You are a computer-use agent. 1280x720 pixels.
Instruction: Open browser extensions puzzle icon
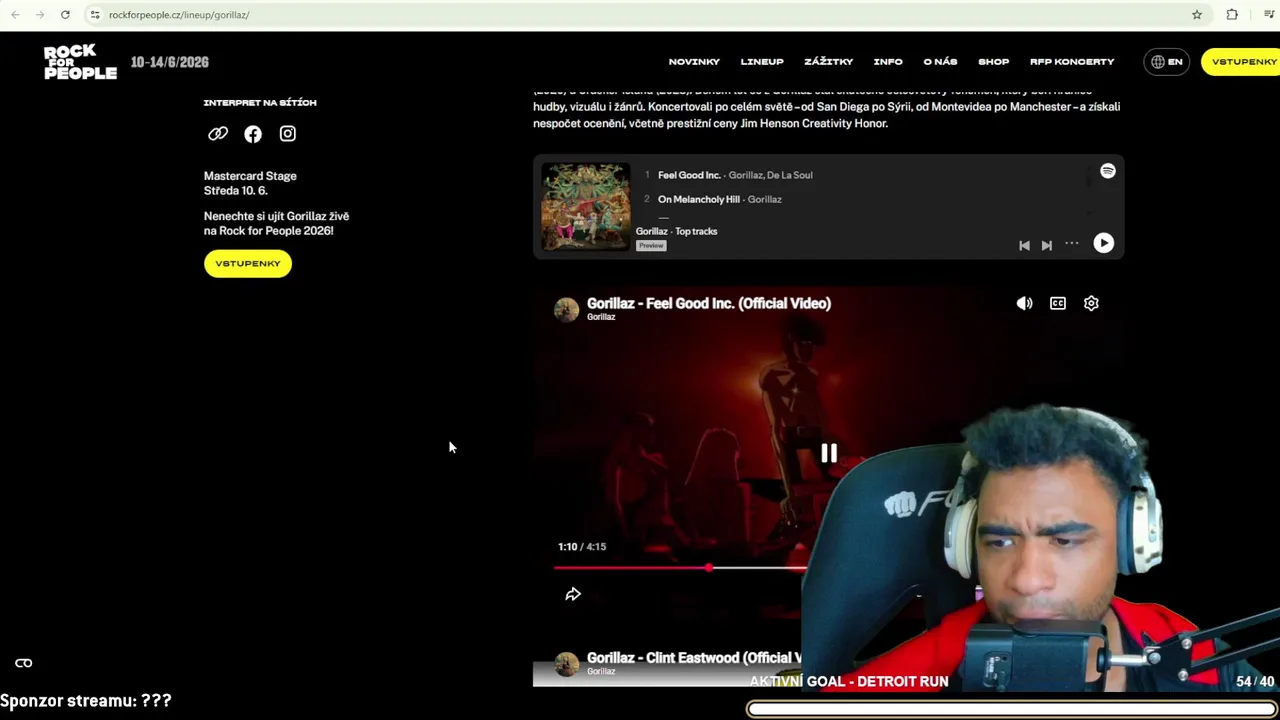point(1232,15)
